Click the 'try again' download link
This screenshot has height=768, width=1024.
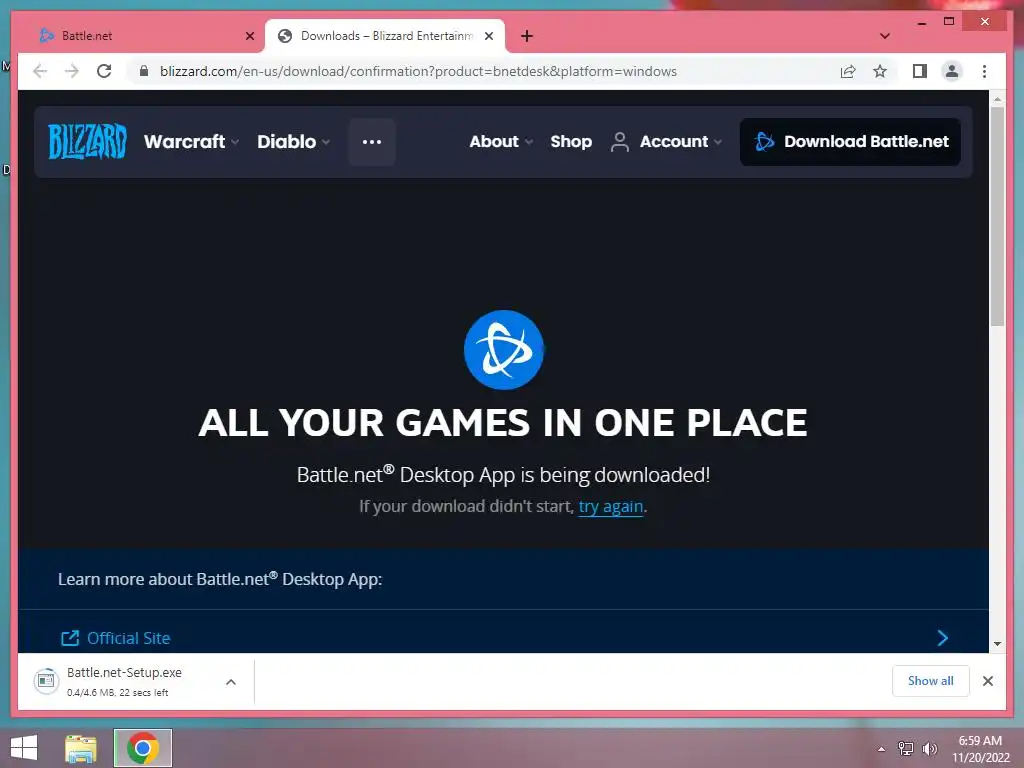point(611,506)
